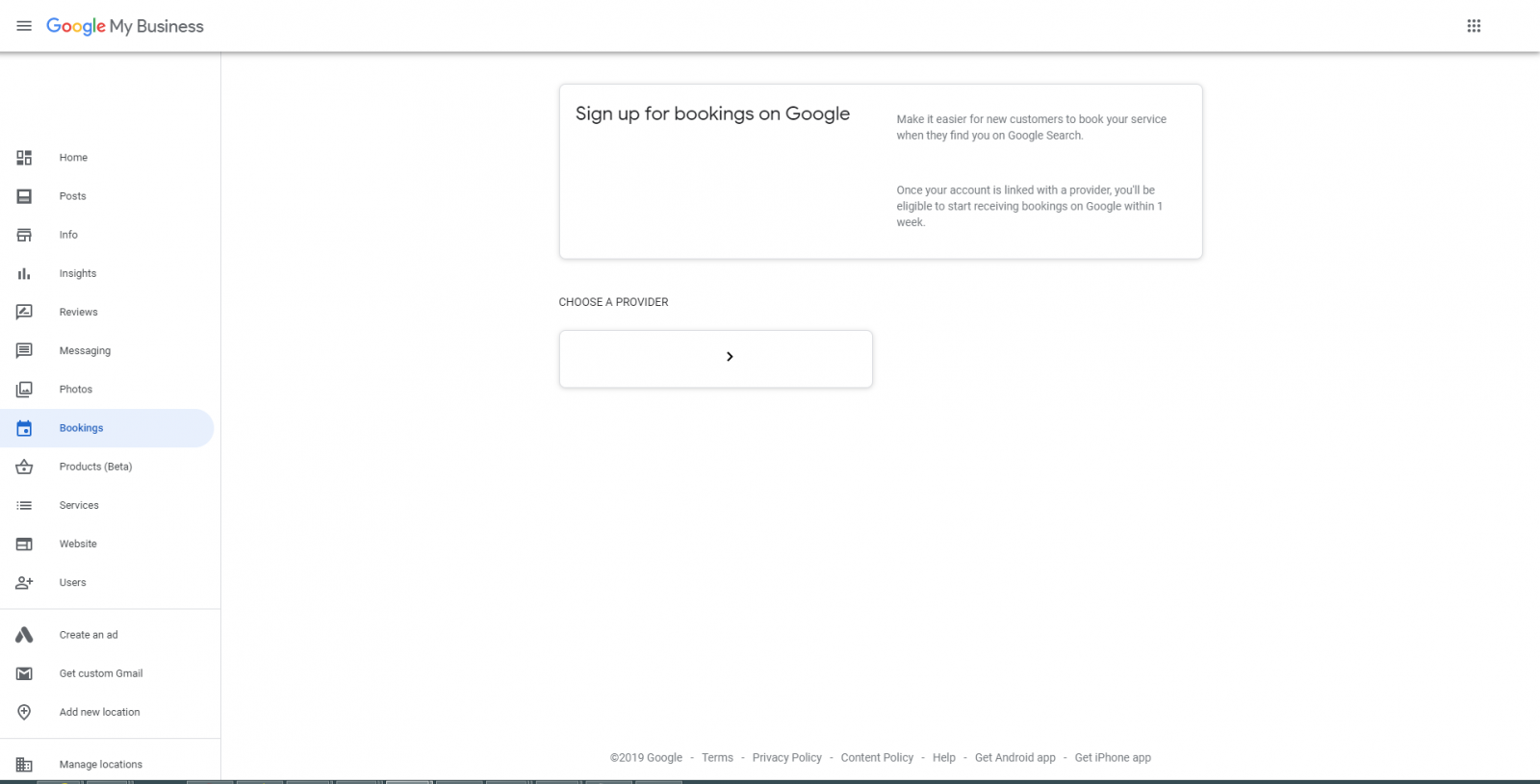The height and width of the screenshot is (784, 1540).
Task: Click the Get custom Gmail icon
Action: (x=24, y=673)
